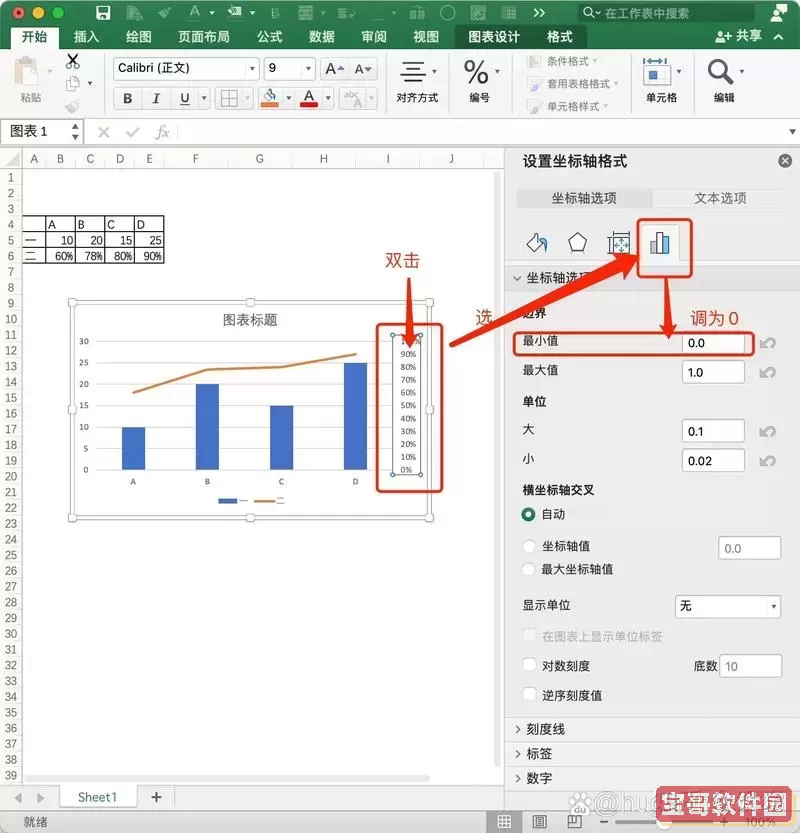Screen dimensions: 800x833
Task: Click the Name Box showing 图表 1
Action: 35,131
